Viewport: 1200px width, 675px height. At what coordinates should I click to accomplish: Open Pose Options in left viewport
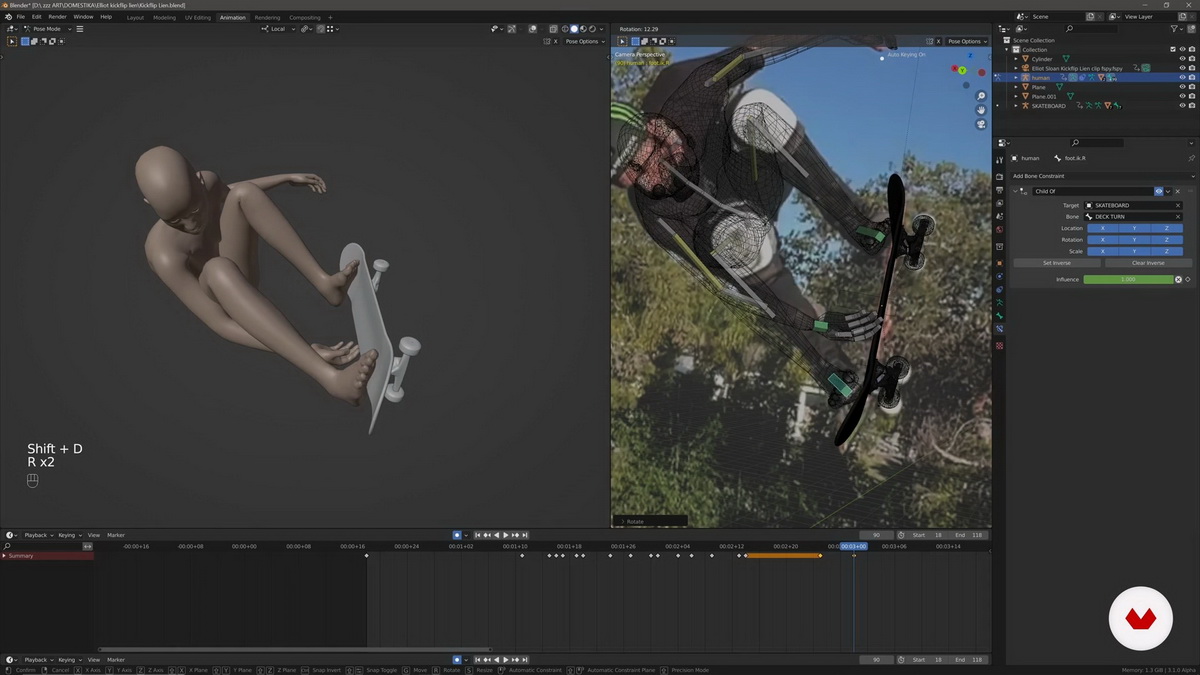[582, 42]
